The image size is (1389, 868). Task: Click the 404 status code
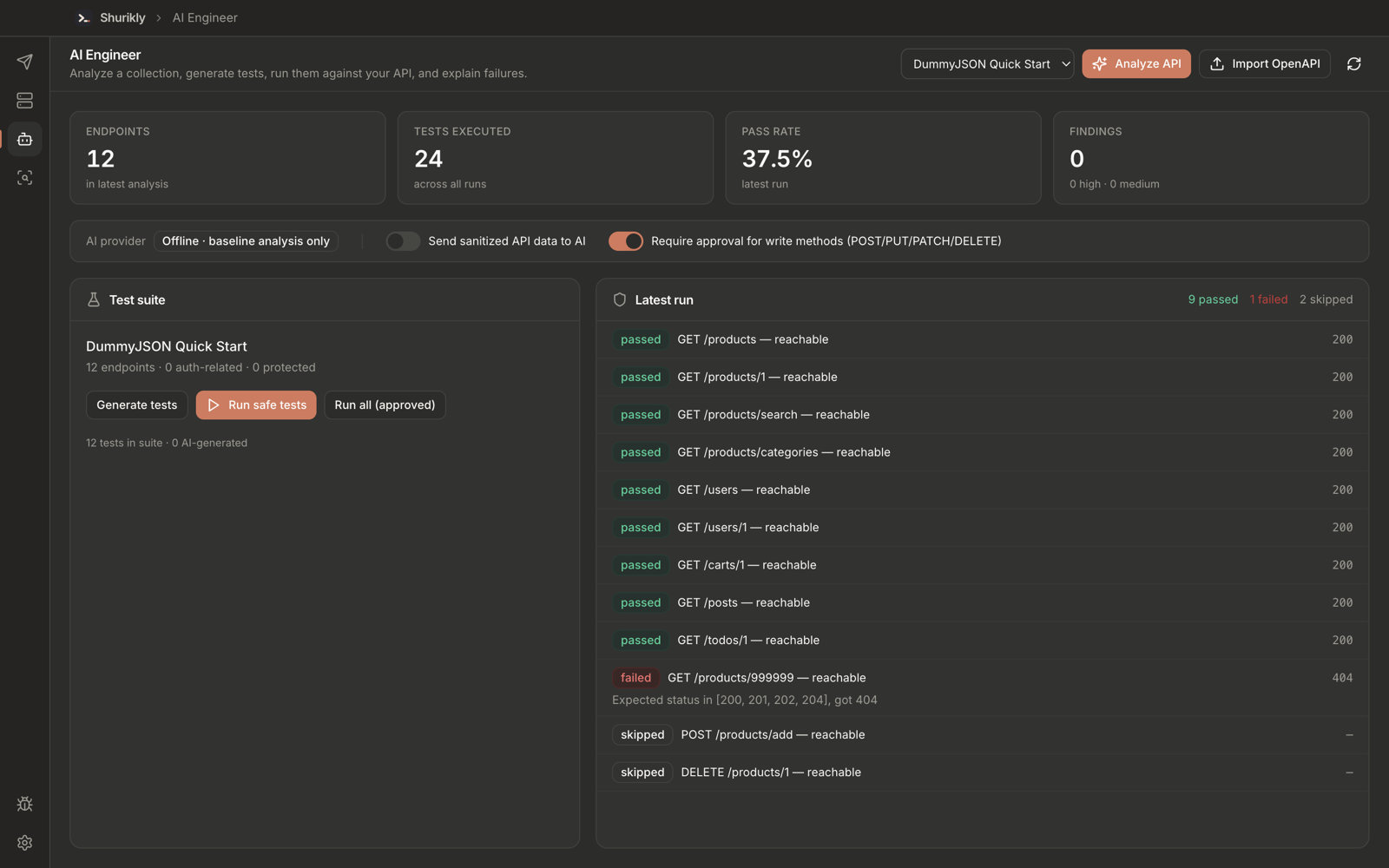[x=1342, y=678]
